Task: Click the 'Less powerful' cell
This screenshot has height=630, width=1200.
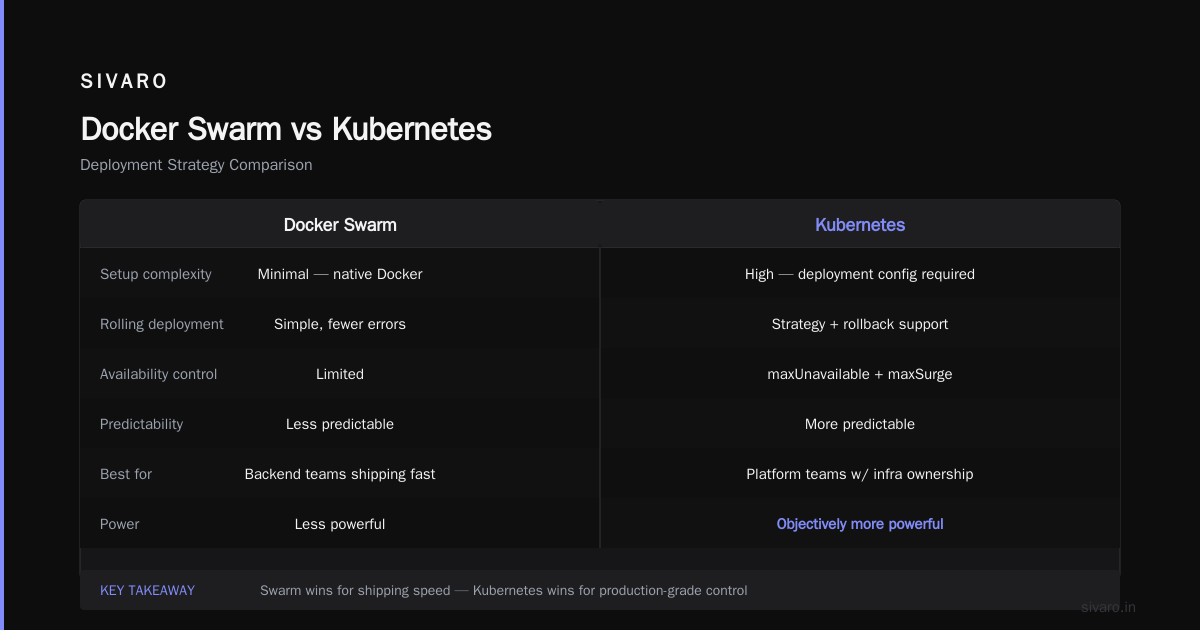Action: [x=340, y=524]
